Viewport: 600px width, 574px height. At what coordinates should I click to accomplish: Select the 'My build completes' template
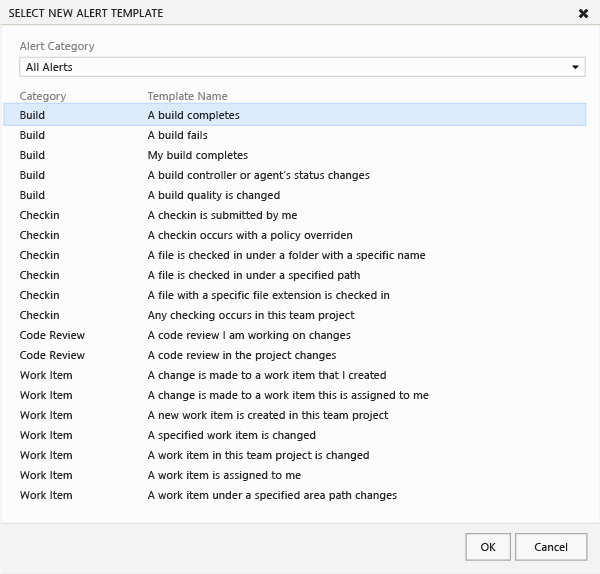pyautogui.click(x=295, y=155)
